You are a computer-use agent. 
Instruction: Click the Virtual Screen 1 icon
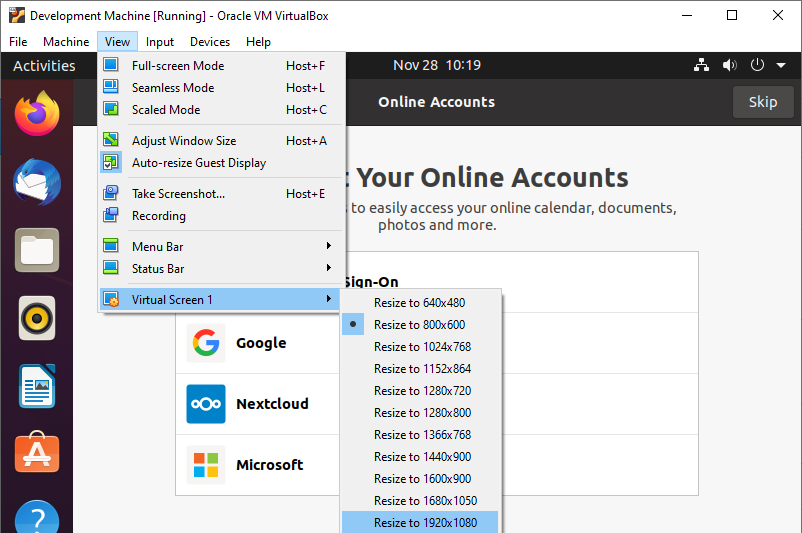point(110,299)
